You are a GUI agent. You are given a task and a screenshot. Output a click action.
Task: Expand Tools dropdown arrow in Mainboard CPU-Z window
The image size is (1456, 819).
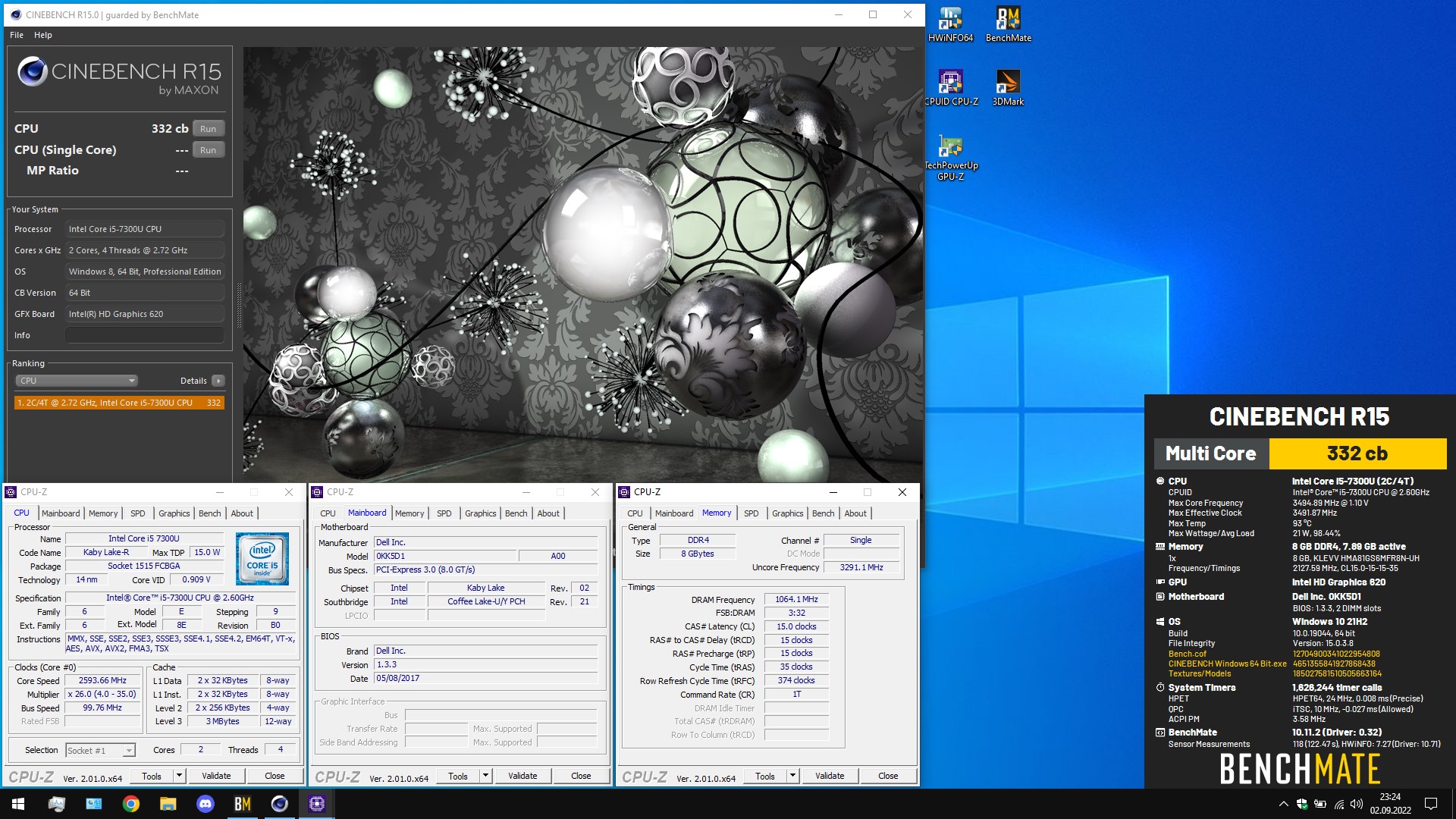[x=486, y=776]
